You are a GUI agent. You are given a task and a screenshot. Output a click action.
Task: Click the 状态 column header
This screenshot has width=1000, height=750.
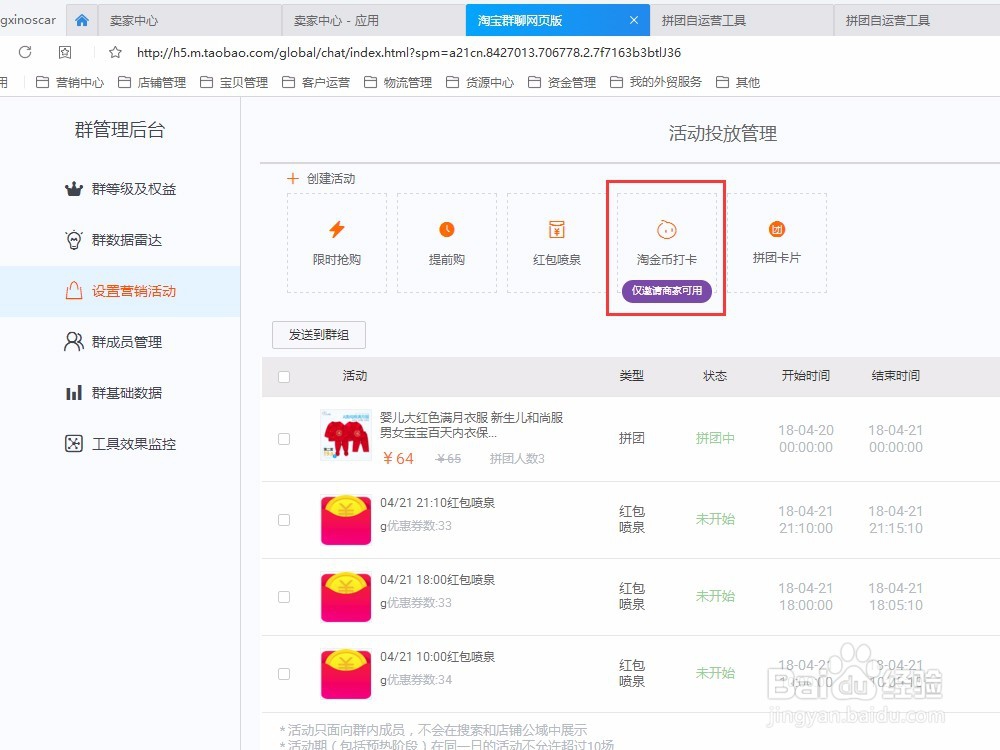(715, 376)
